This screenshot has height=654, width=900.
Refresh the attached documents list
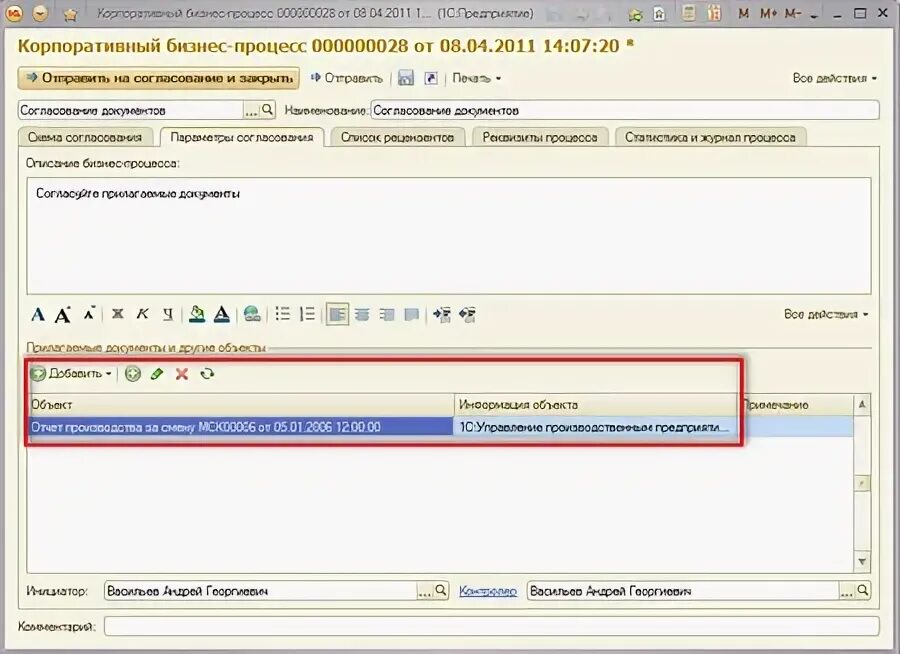point(207,375)
